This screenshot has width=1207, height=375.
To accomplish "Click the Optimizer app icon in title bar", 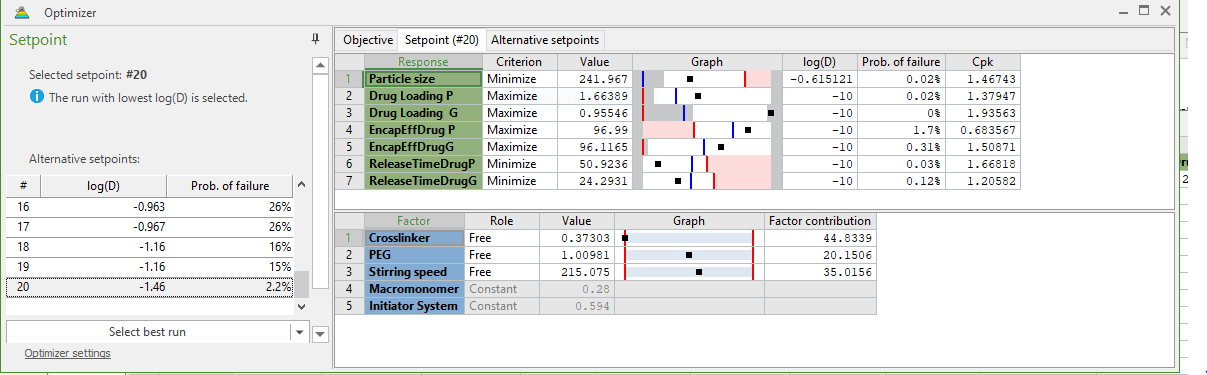I will tap(23, 13).
